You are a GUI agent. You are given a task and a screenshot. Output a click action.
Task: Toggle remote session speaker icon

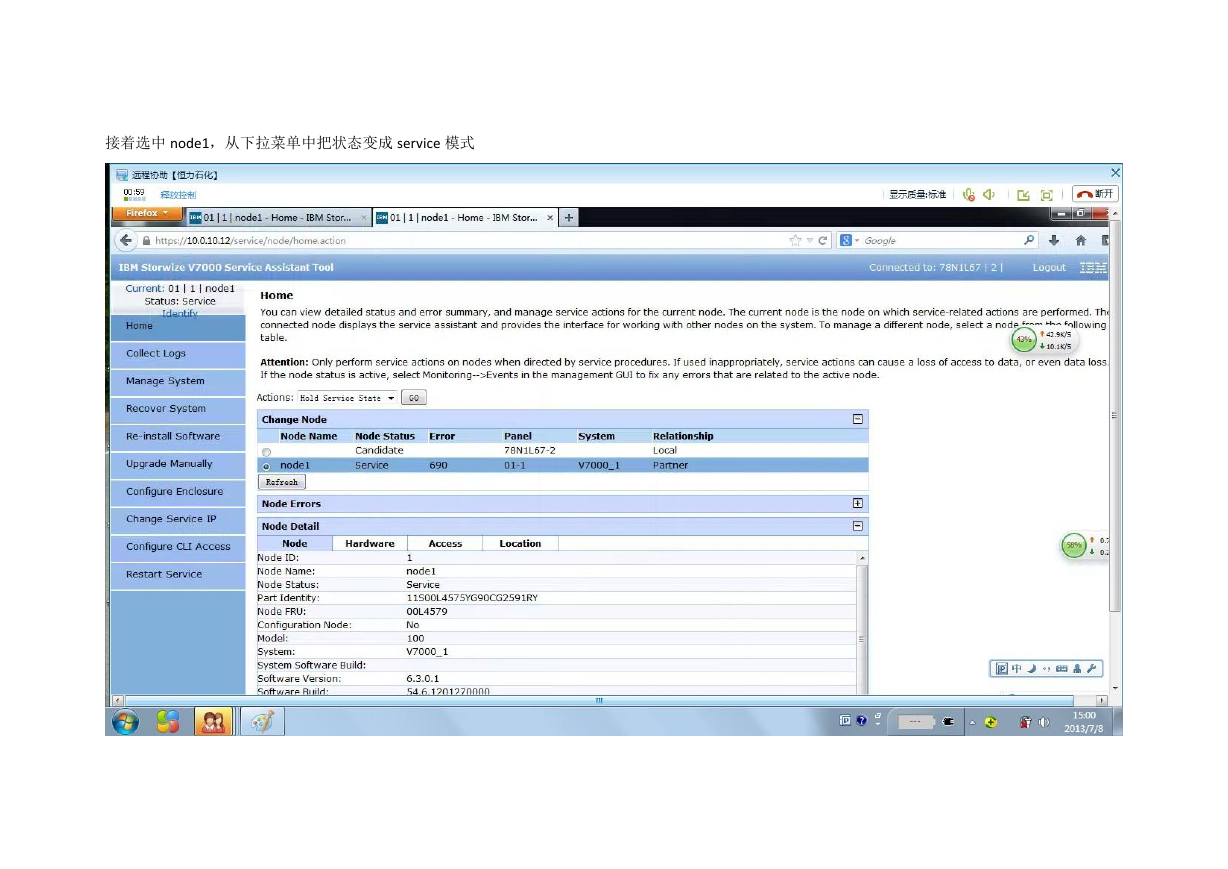click(x=989, y=194)
